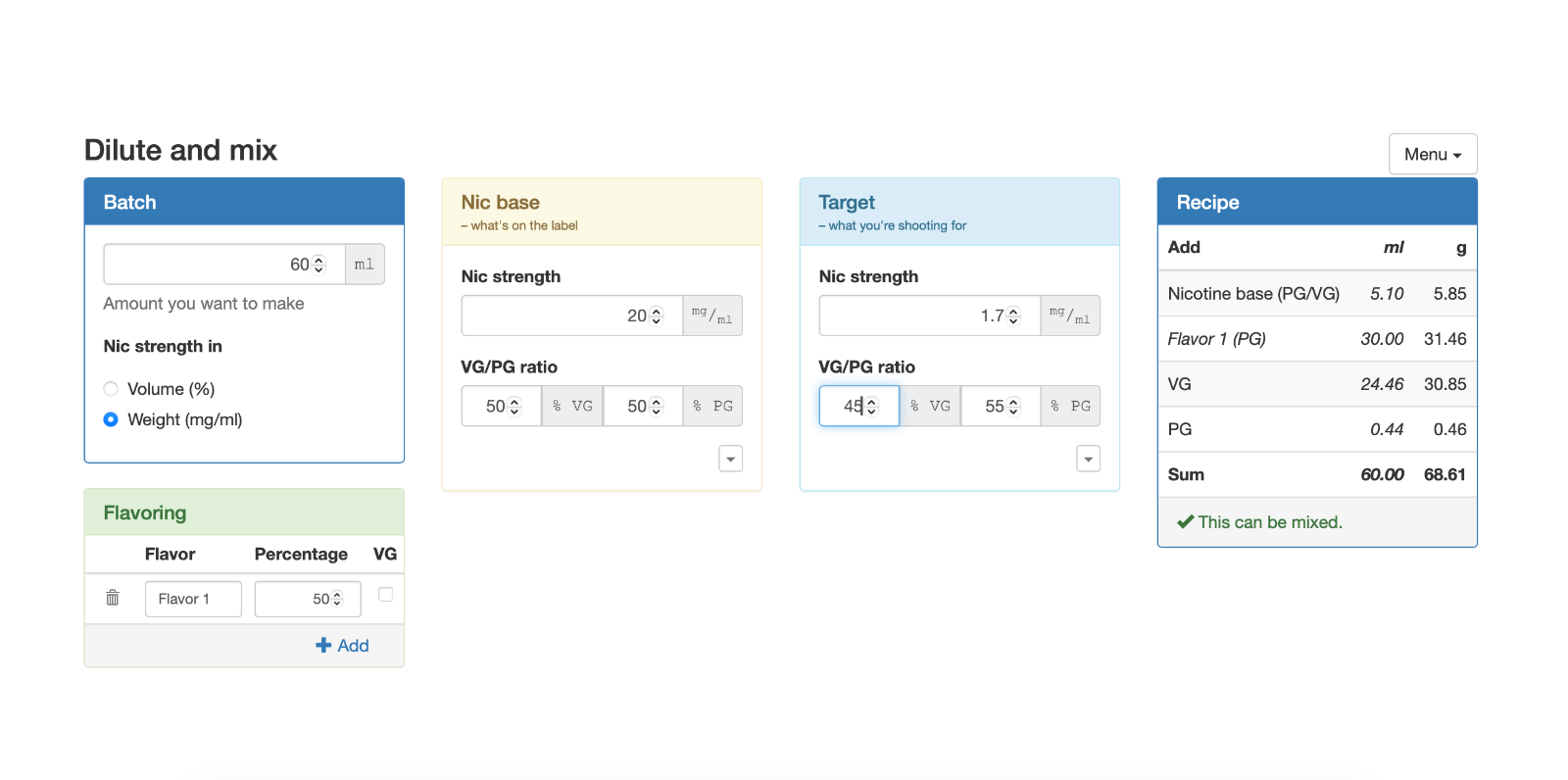
Task: Delete Flavor 1 with trash icon
Action: coord(113,598)
